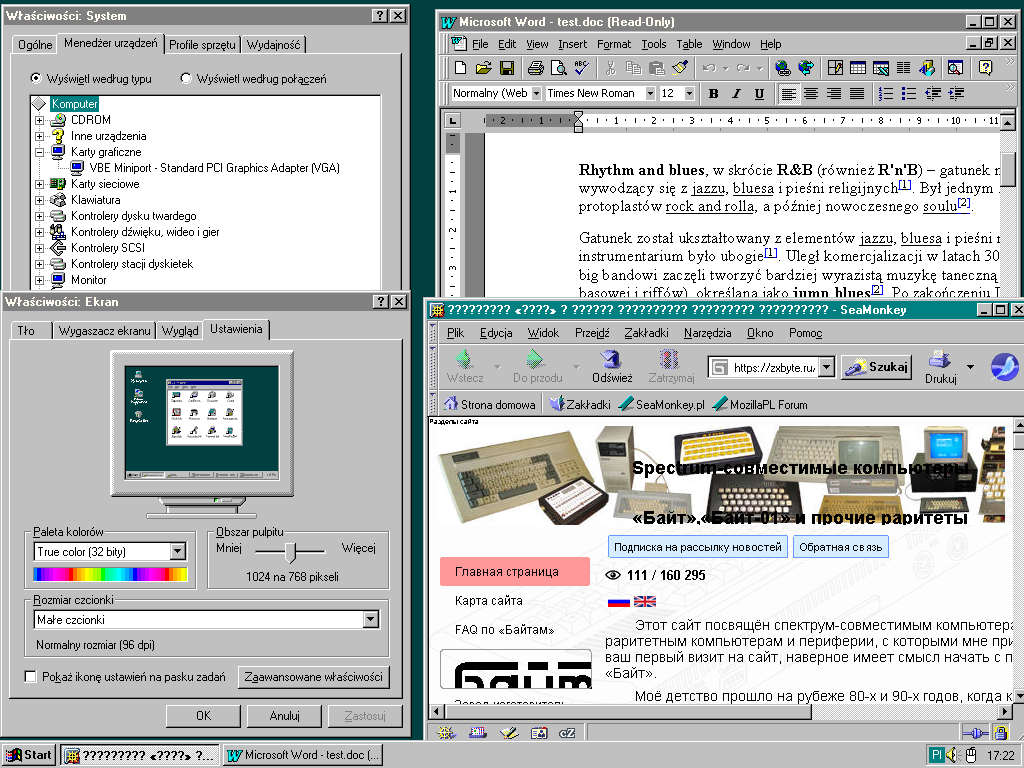1024x768 pixels.
Task: Click Zaawansowane właściwości button
Action: click(x=313, y=677)
